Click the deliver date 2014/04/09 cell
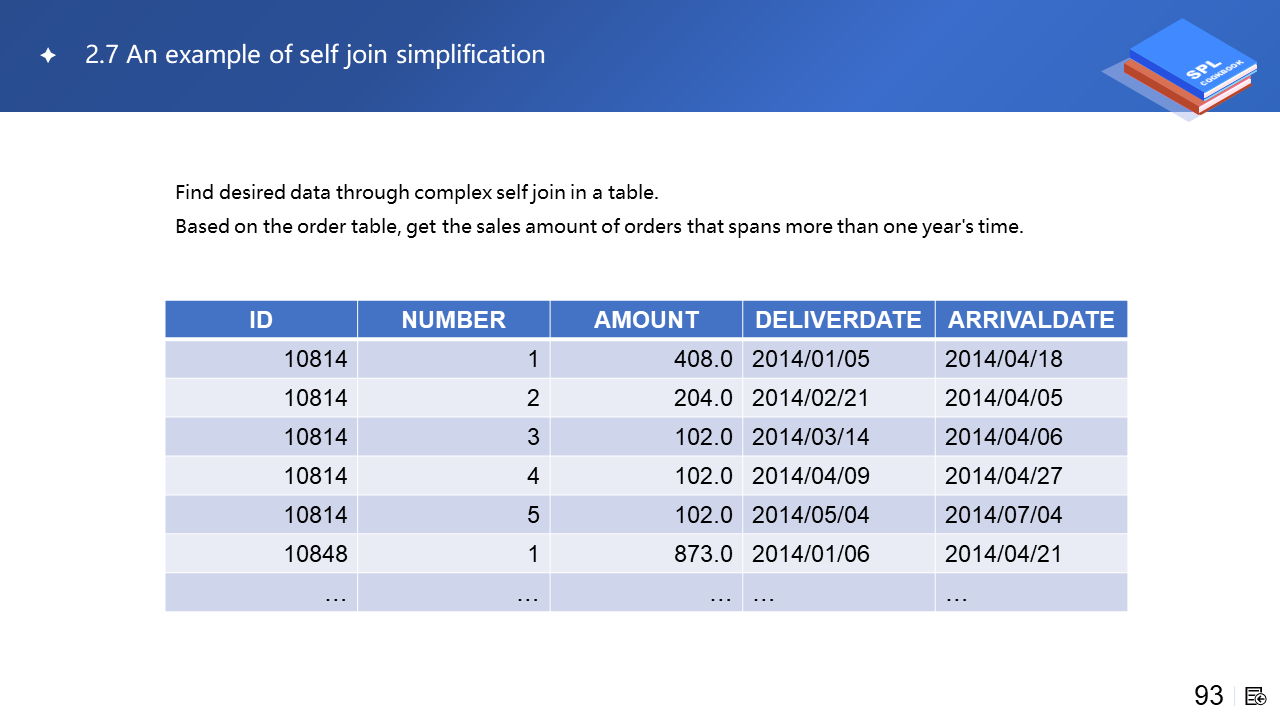Image resolution: width=1280 pixels, height=720 pixels. pos(838,476)
